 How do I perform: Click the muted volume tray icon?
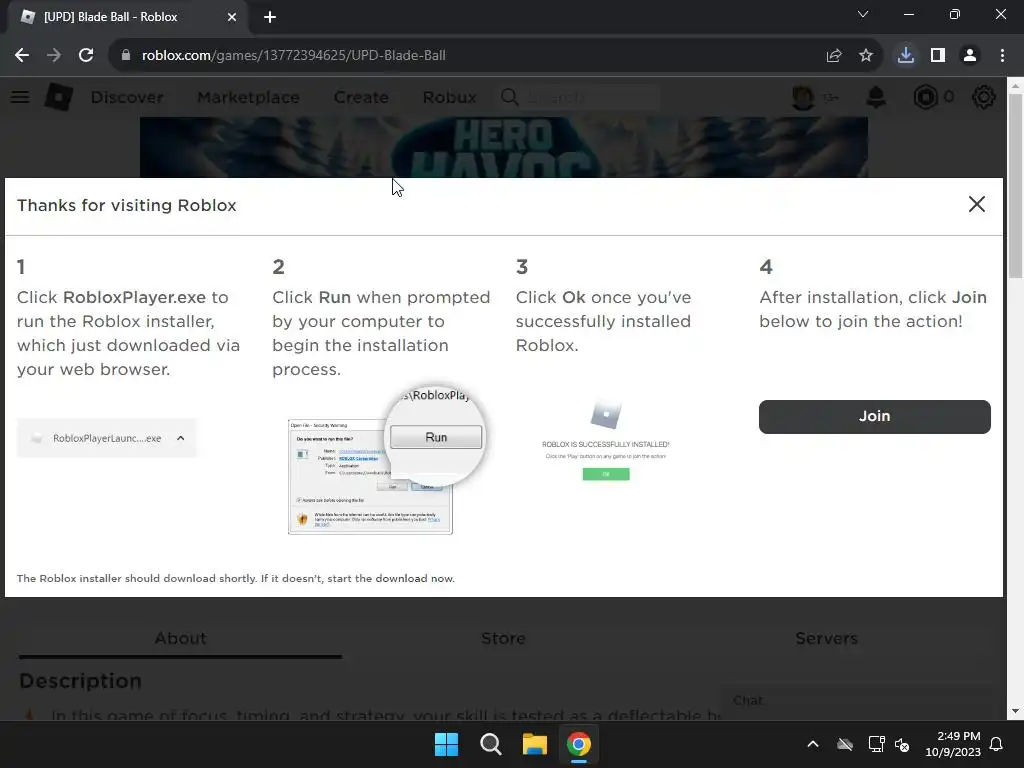[x=902, y=744]
